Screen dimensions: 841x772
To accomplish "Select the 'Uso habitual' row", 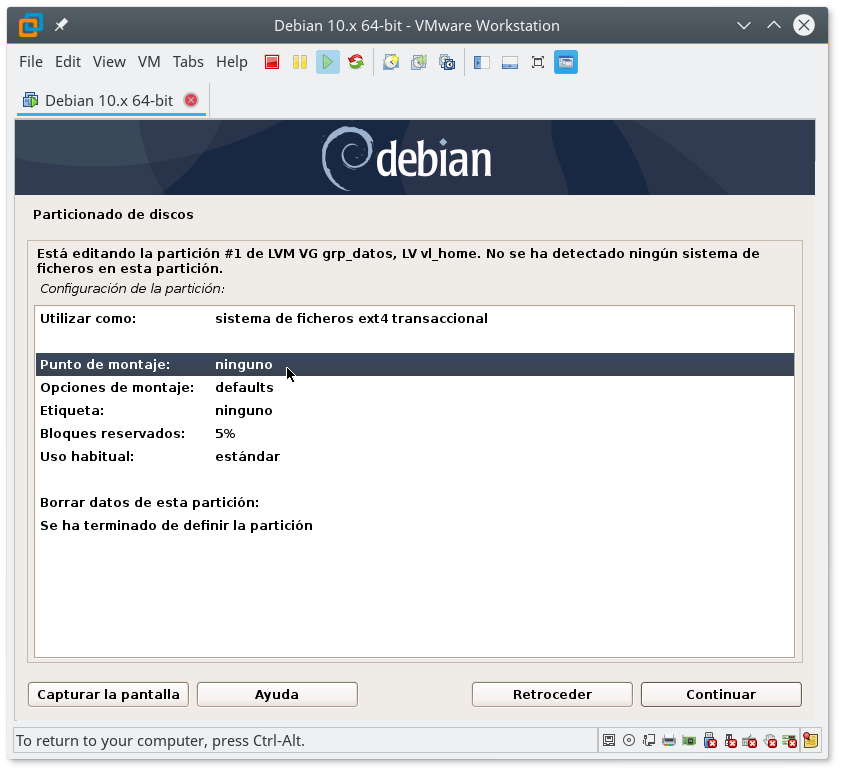I will 415,457.
